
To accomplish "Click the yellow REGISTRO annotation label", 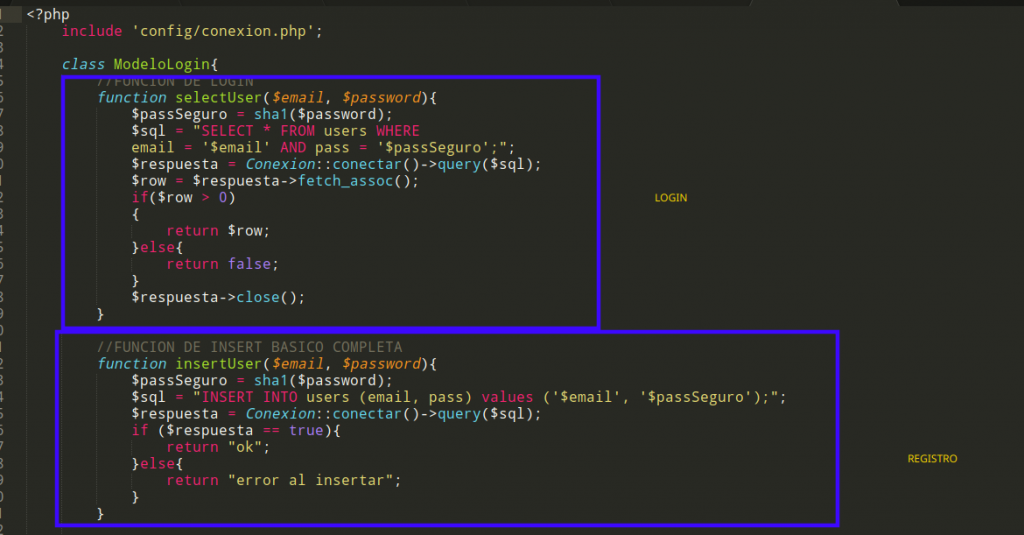I will pyautogui.click(x=932, y=459).
